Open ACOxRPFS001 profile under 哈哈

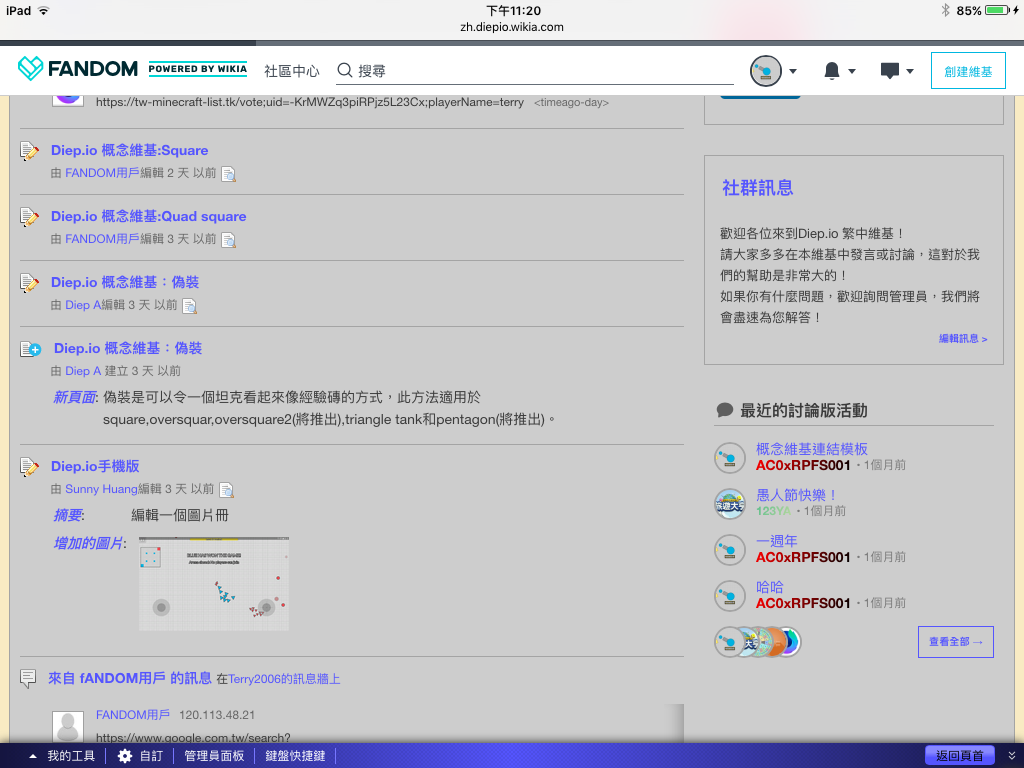tap(803, 603)
